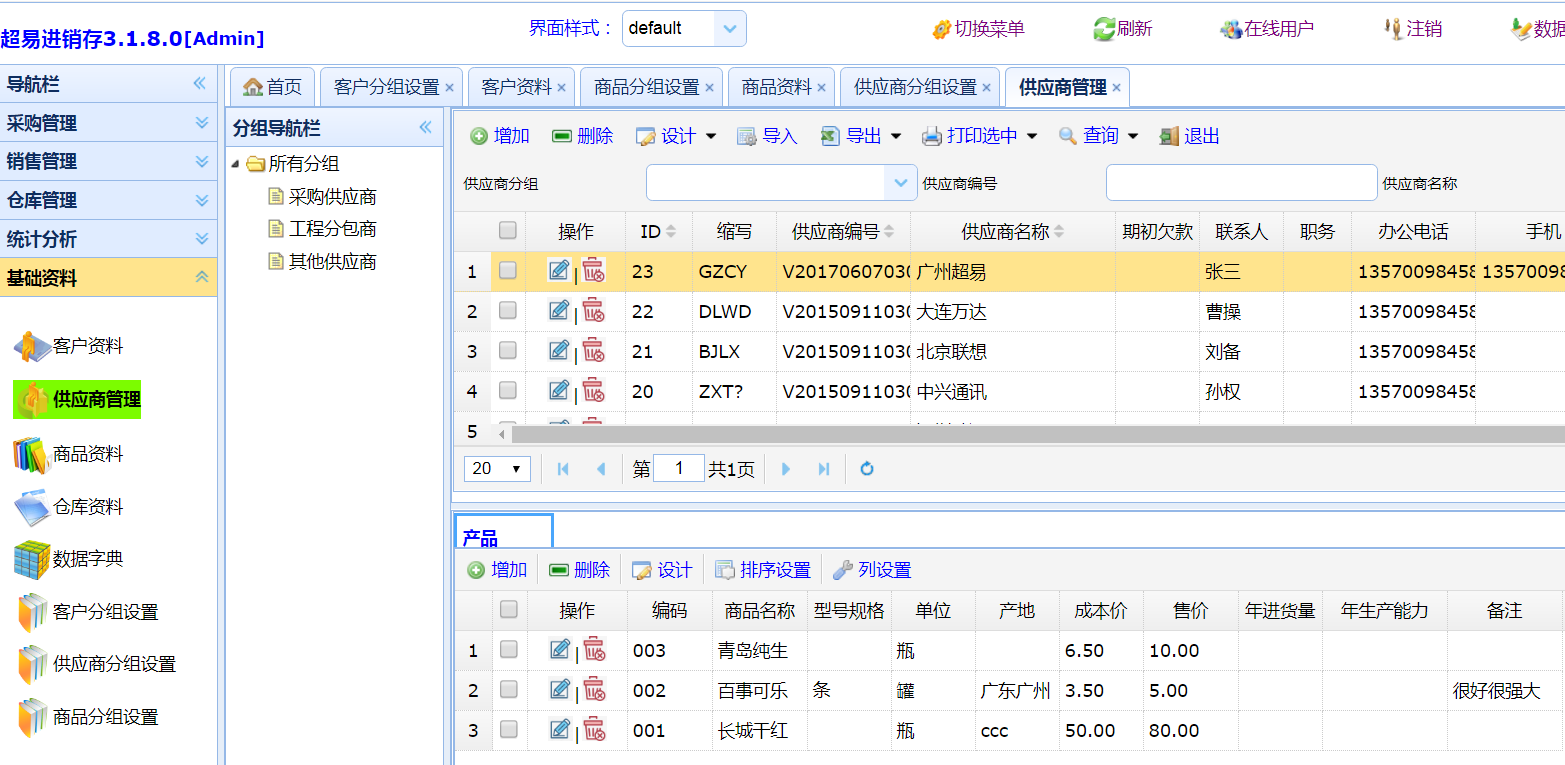The width and height of the screenshot is (1565, 765).
Task: Click delete icon for product 长城干红
Action: pos(595,730)
